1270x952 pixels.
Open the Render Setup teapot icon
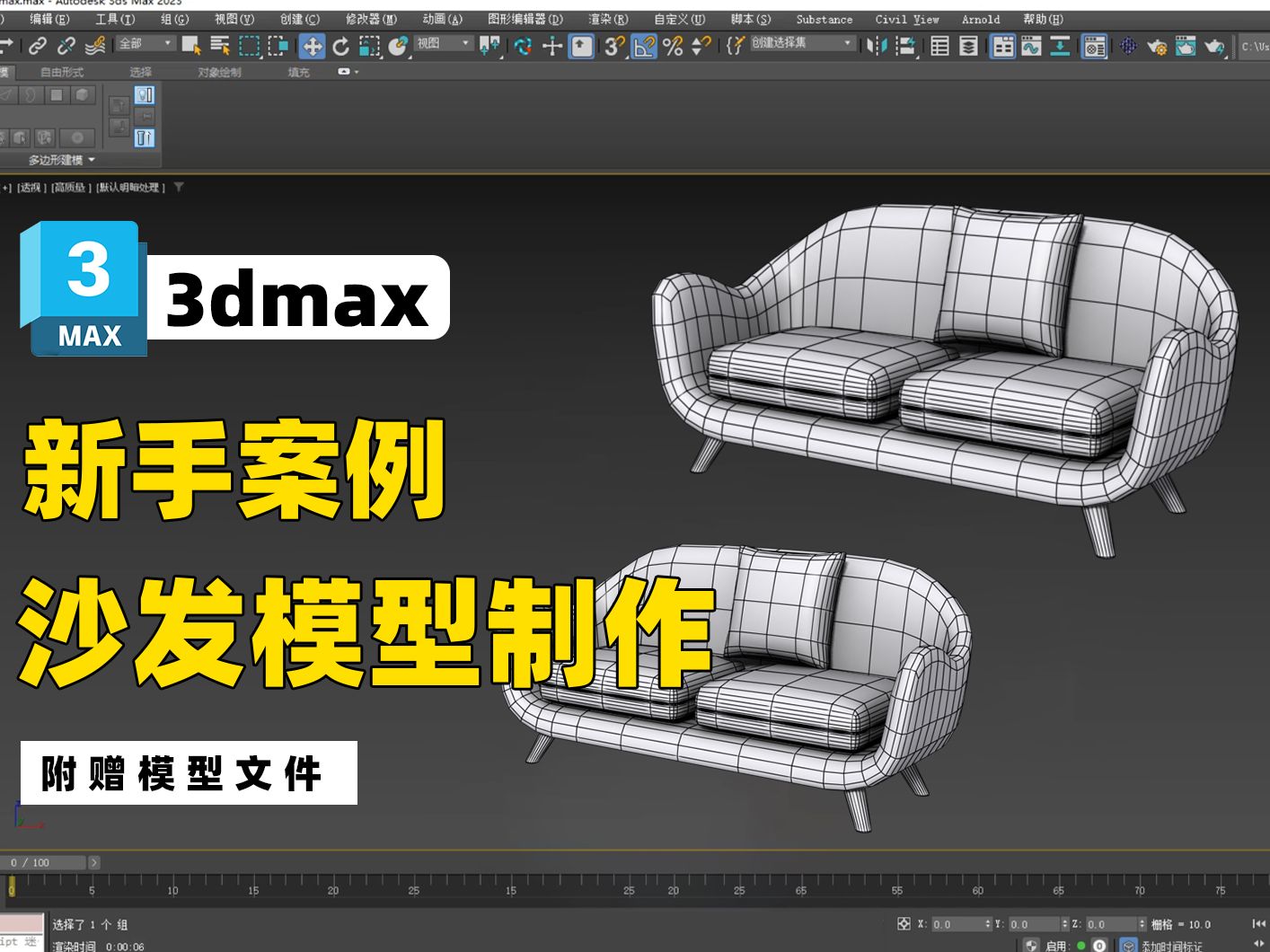pyautogui.click(x=1157, y=45)
